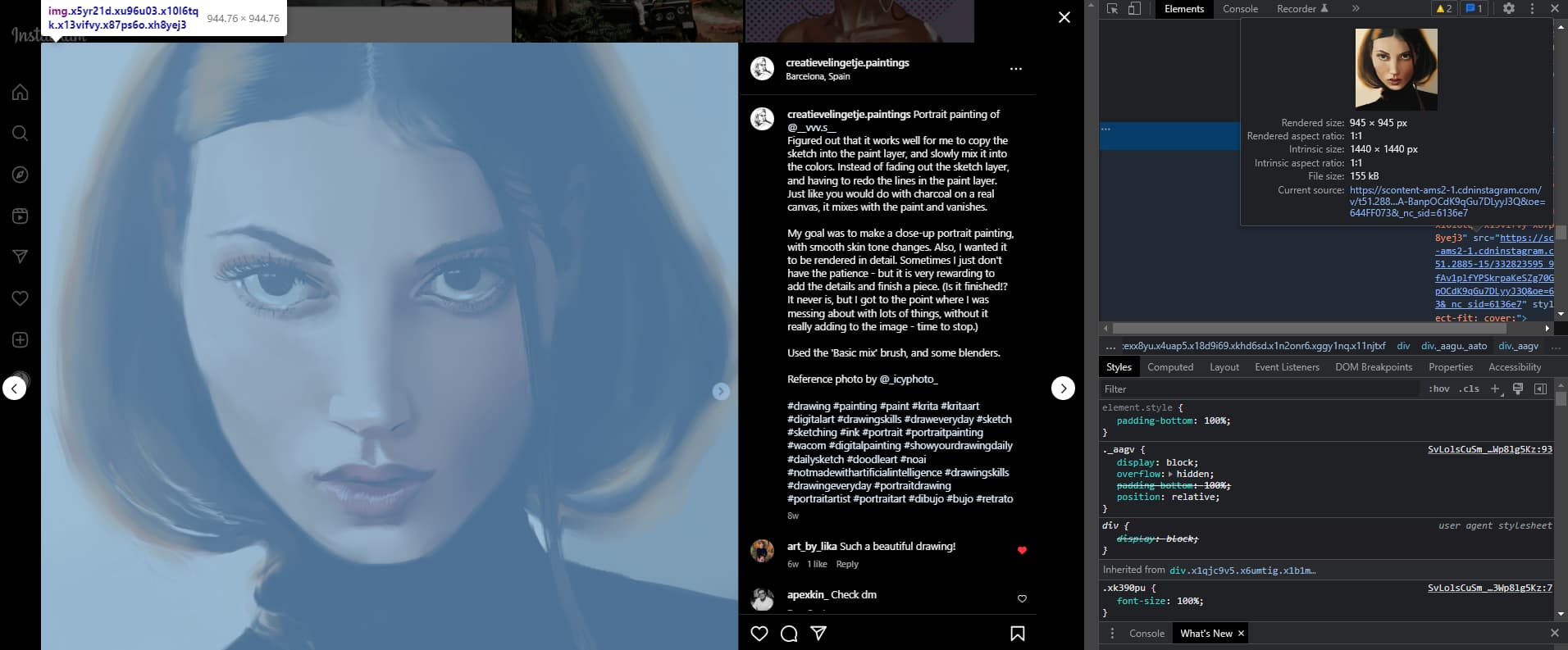Viewport: 1568px width, 650px height.
Task: Reply to art_by_lika's comment
Action: (847, 564)
